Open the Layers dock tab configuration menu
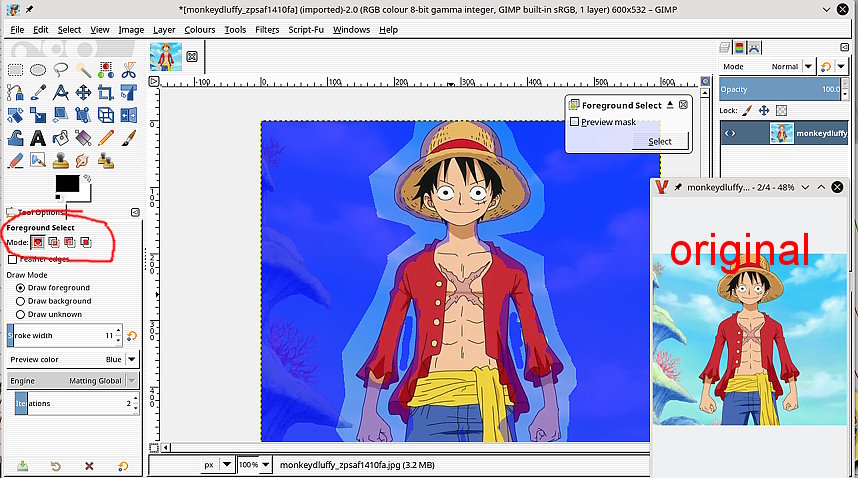The image size is (858, 478). coord(844,48)
